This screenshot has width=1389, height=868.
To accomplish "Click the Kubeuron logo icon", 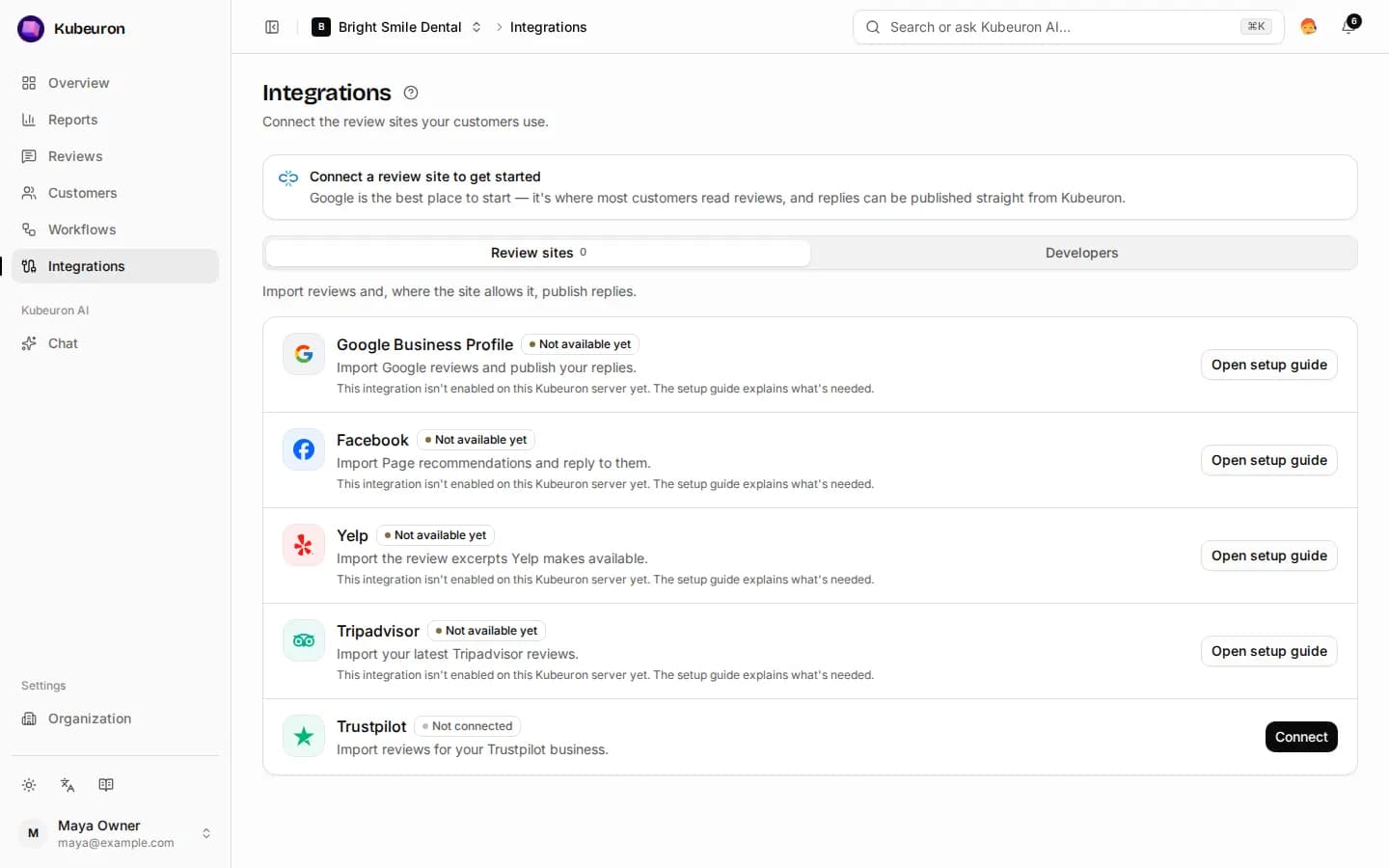I will 31,29.
